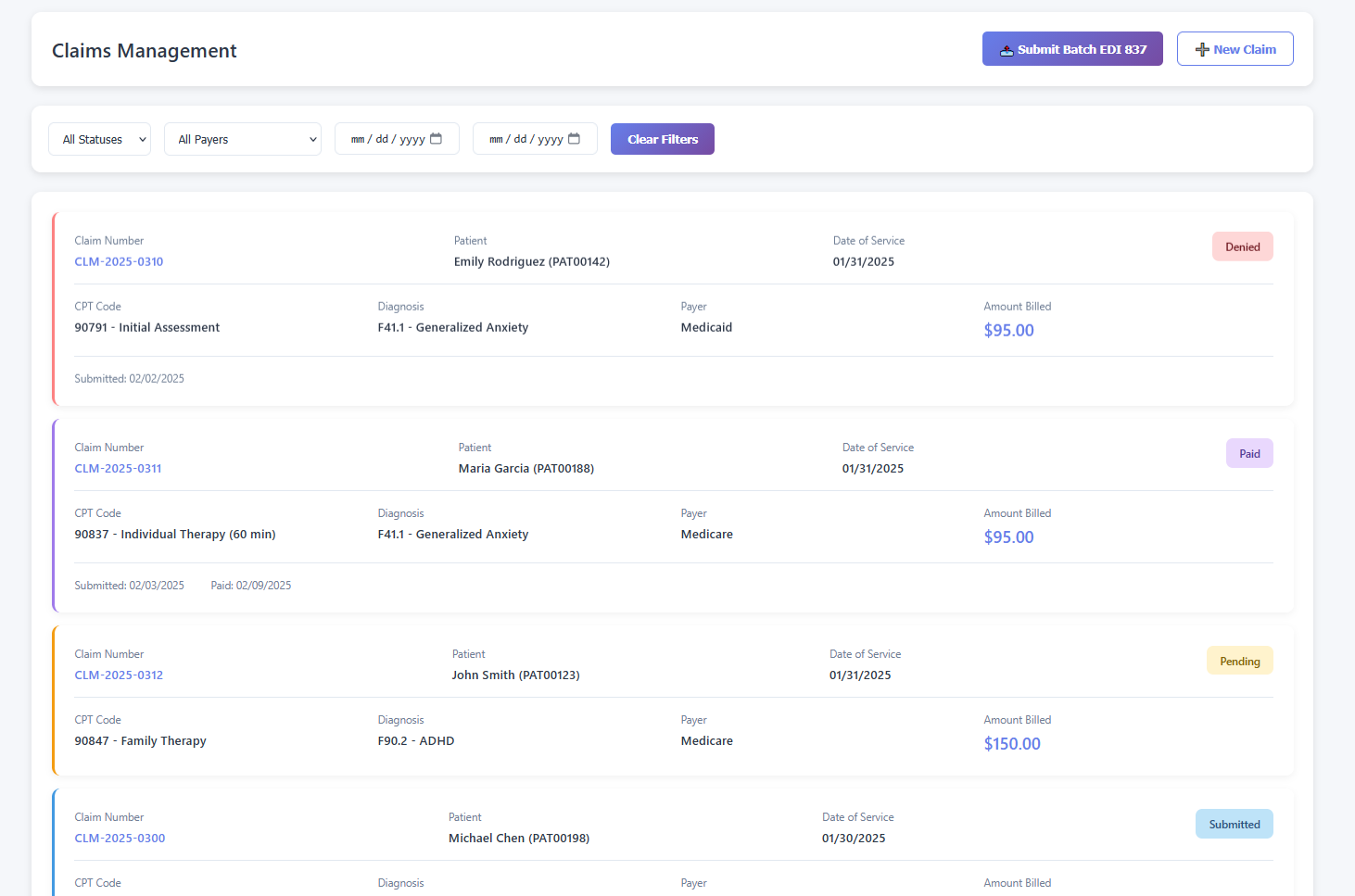Click the Pending status badge
Viewport: 1355px width, 896px height.
(1239, 662)
